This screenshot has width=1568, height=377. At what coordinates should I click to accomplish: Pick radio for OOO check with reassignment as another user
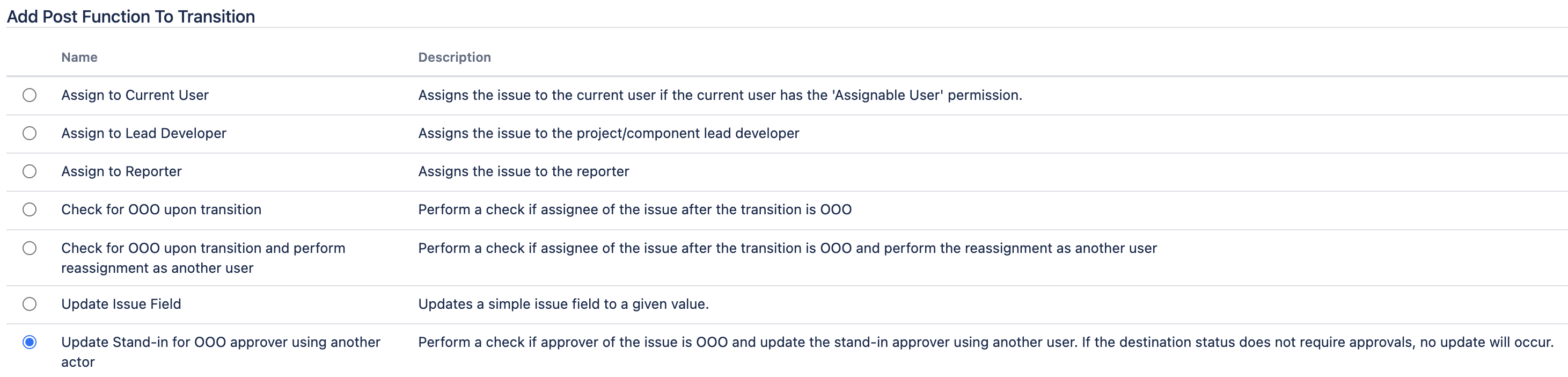click(29, 249)
